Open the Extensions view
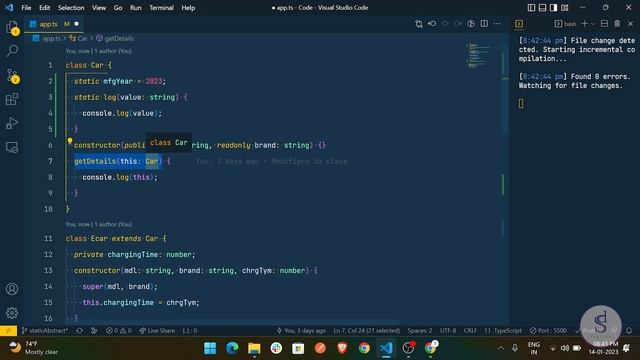 click(12, 99)
